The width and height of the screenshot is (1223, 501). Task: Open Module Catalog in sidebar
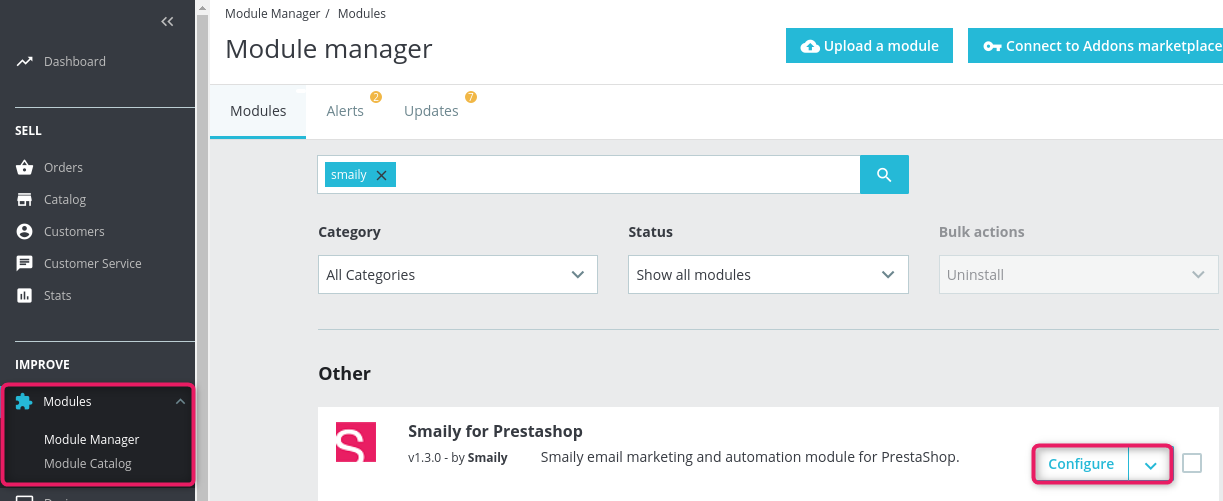pyautogui.click(x=88, y=463)
